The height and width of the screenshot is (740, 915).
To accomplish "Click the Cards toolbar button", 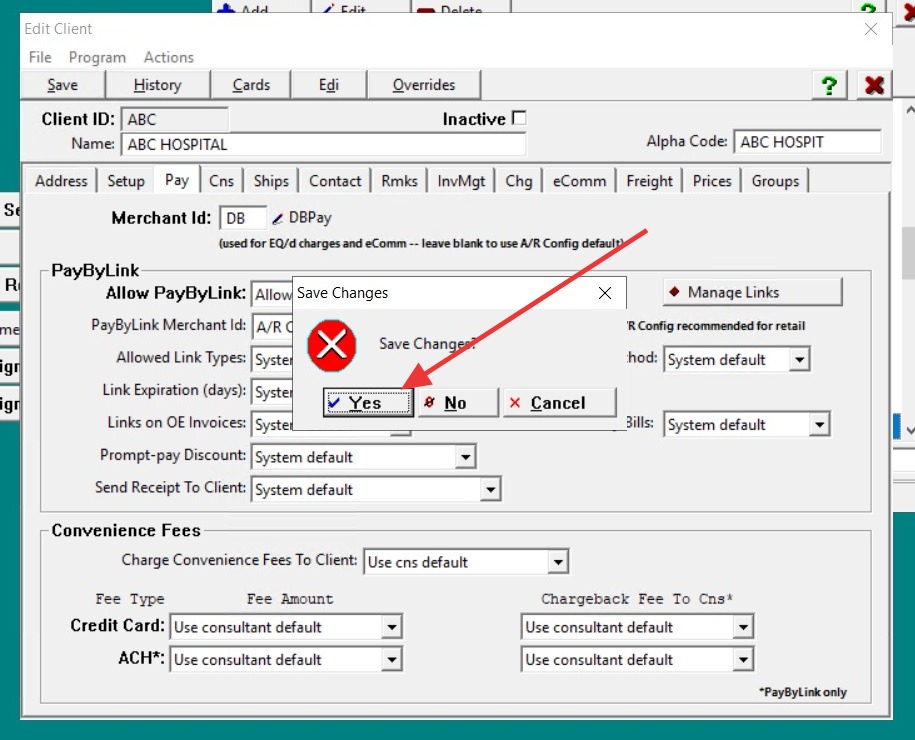I will tap(251, 85).
